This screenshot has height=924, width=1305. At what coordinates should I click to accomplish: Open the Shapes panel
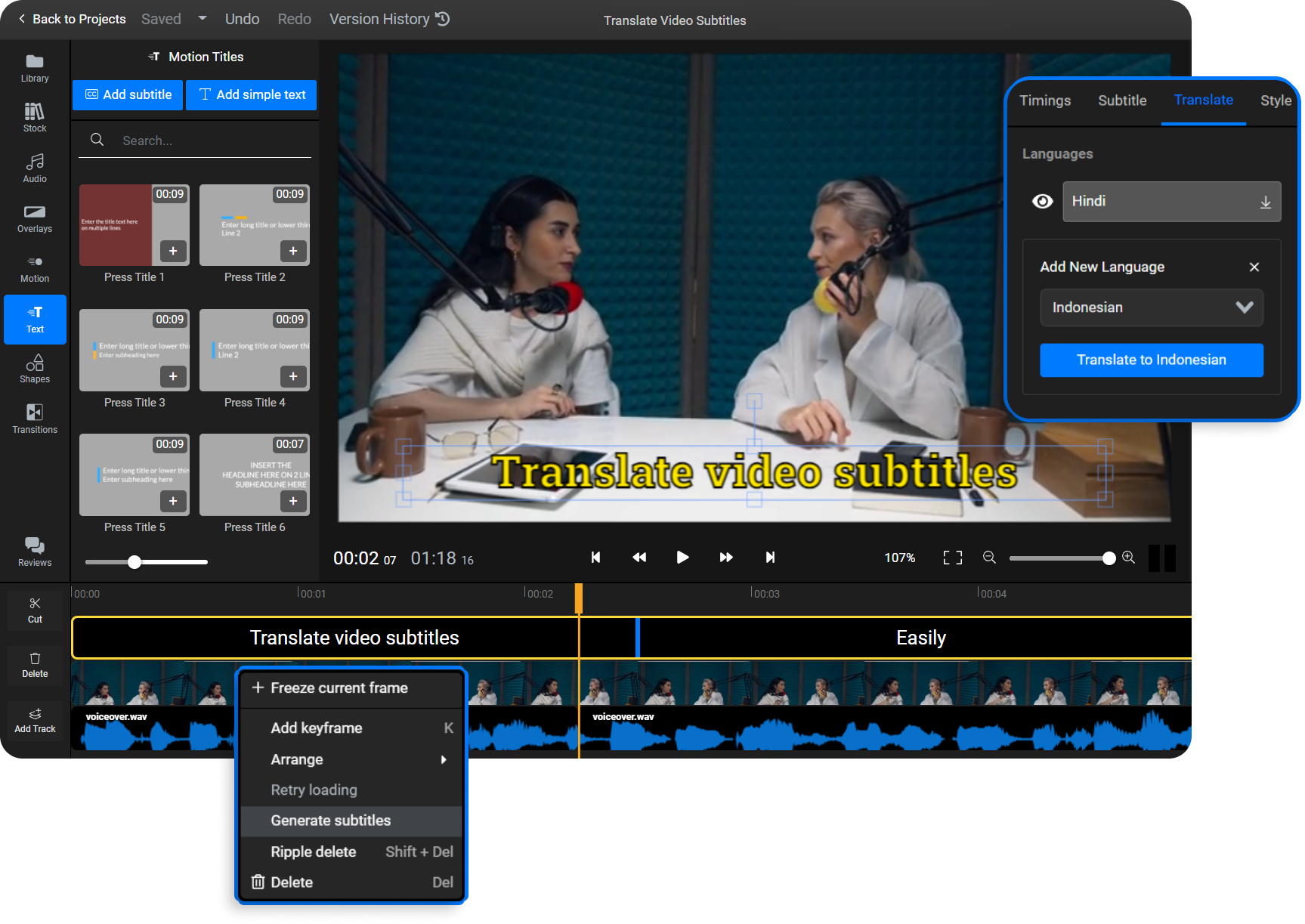point(34,369)
